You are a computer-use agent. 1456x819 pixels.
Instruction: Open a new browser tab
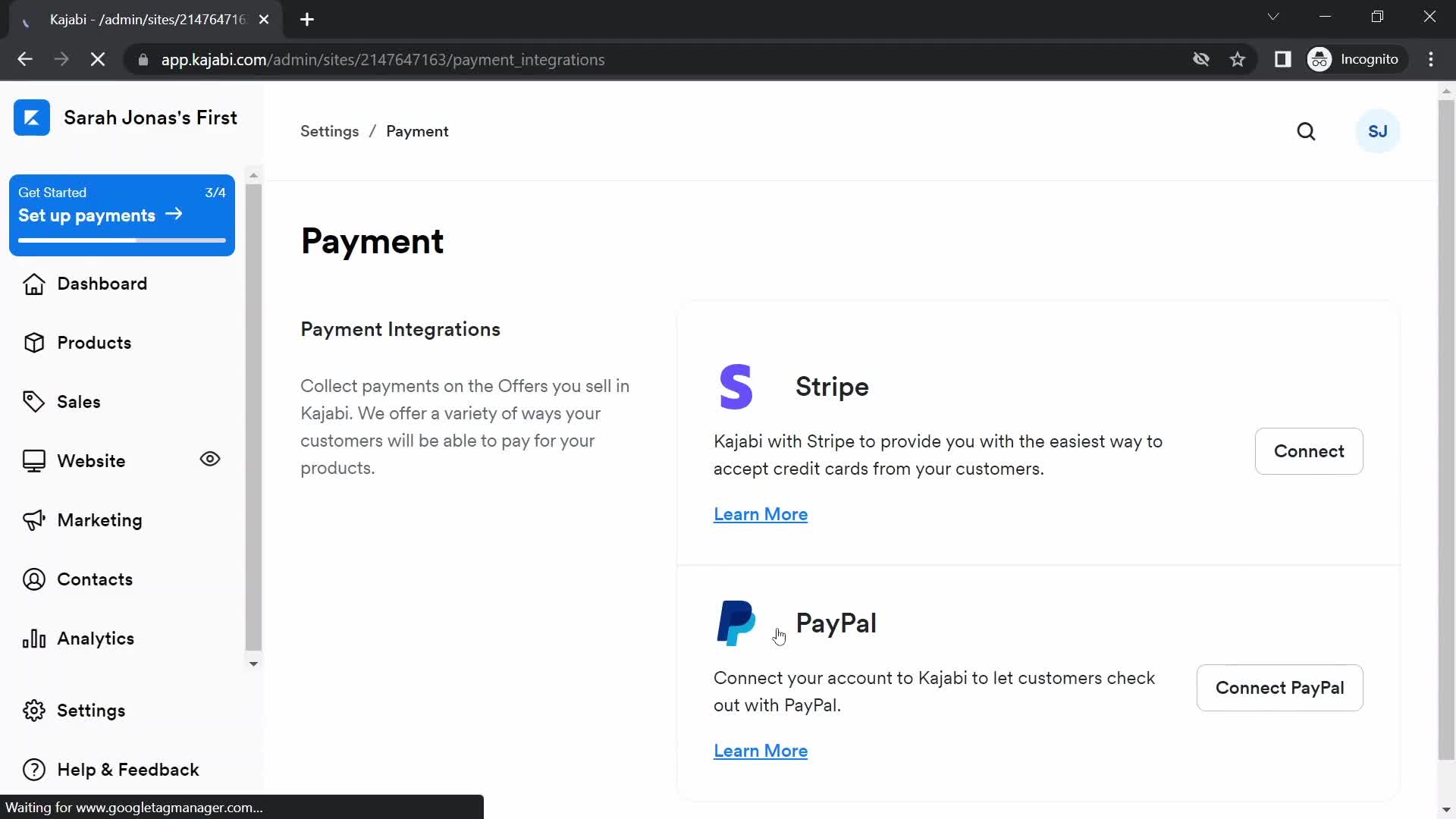tap(307, 20)
